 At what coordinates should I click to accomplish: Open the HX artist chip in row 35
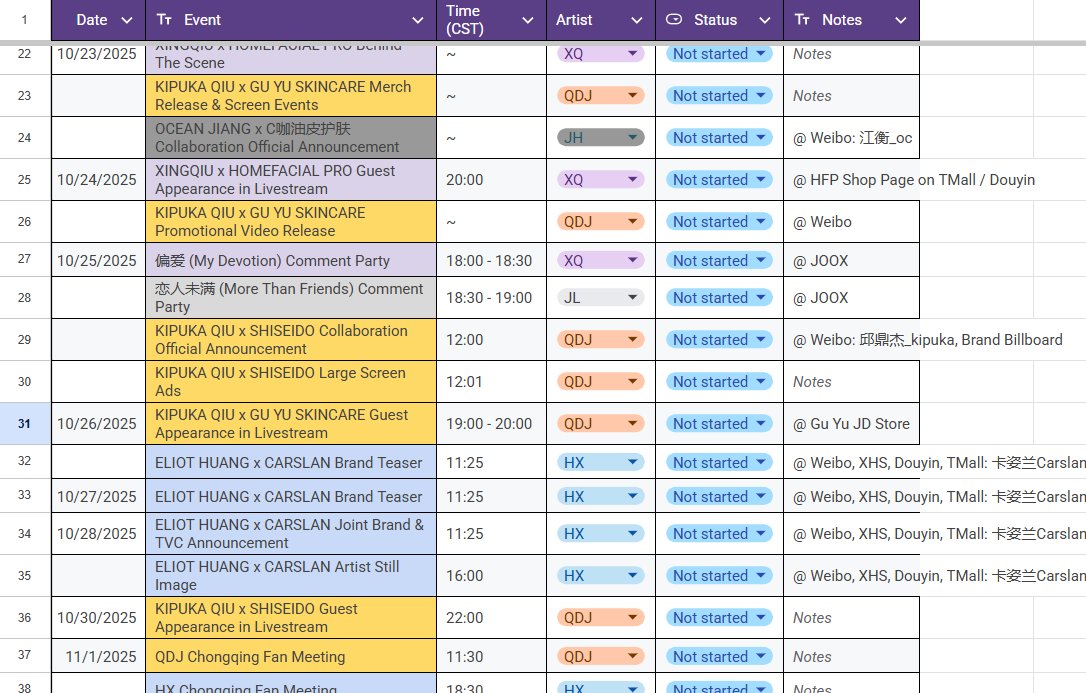600,575
